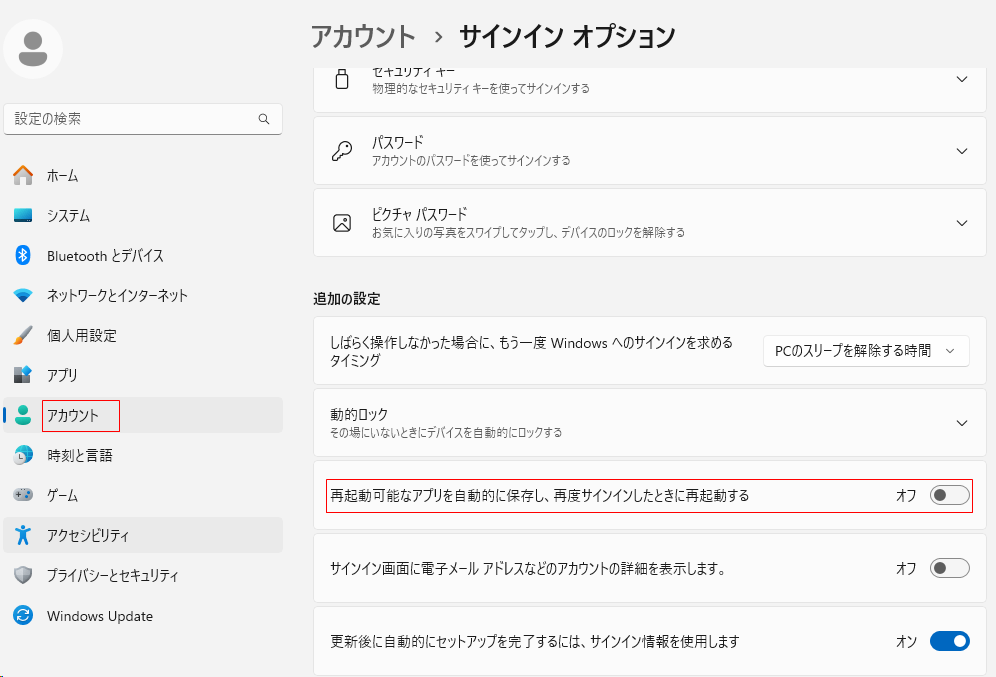The image size is (996, 677).
Task: Click the Windows Update icon
Action: pos(23,616)
